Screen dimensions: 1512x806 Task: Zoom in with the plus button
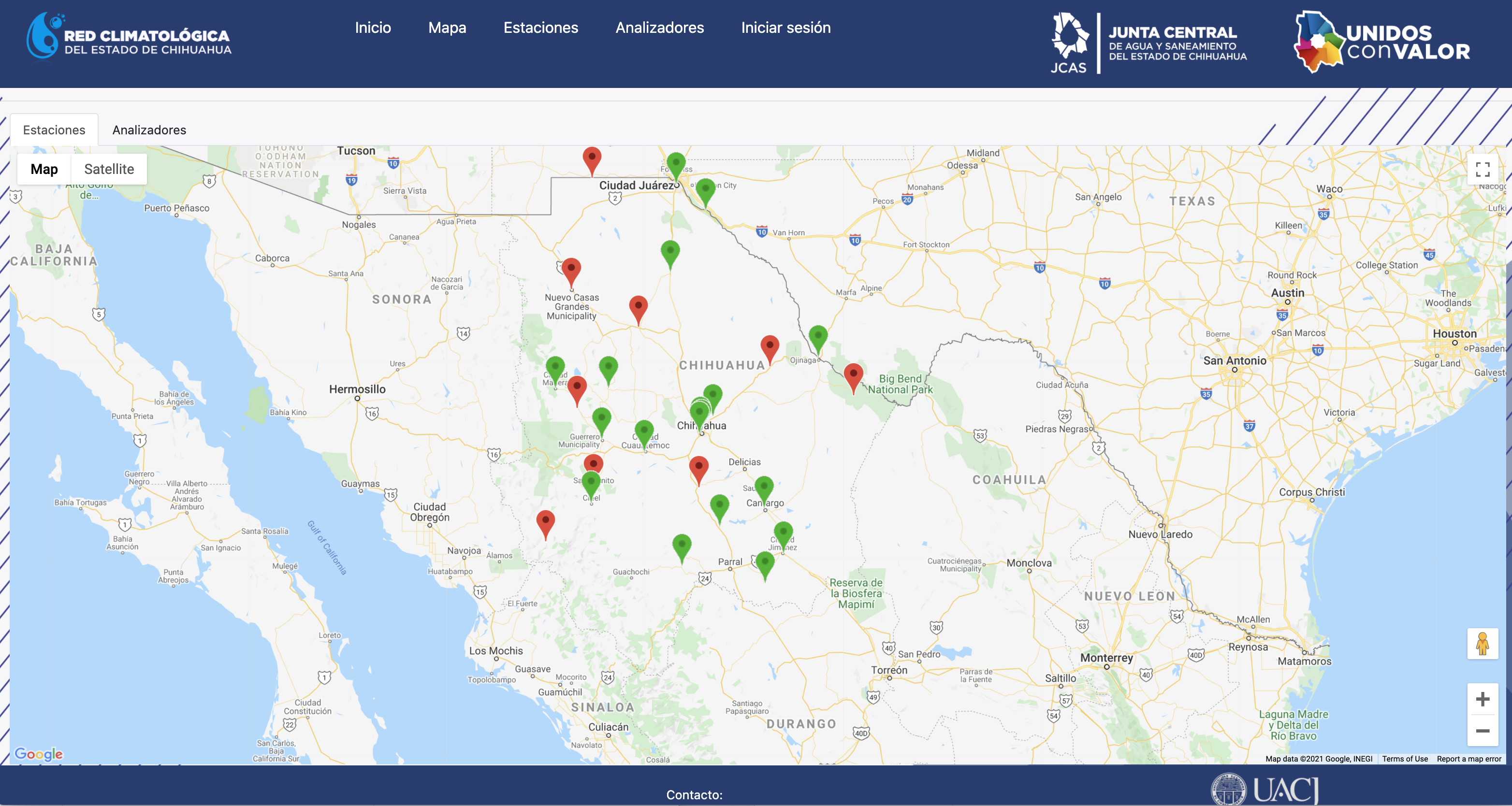pyautogui.click(x=1483, y=699)
